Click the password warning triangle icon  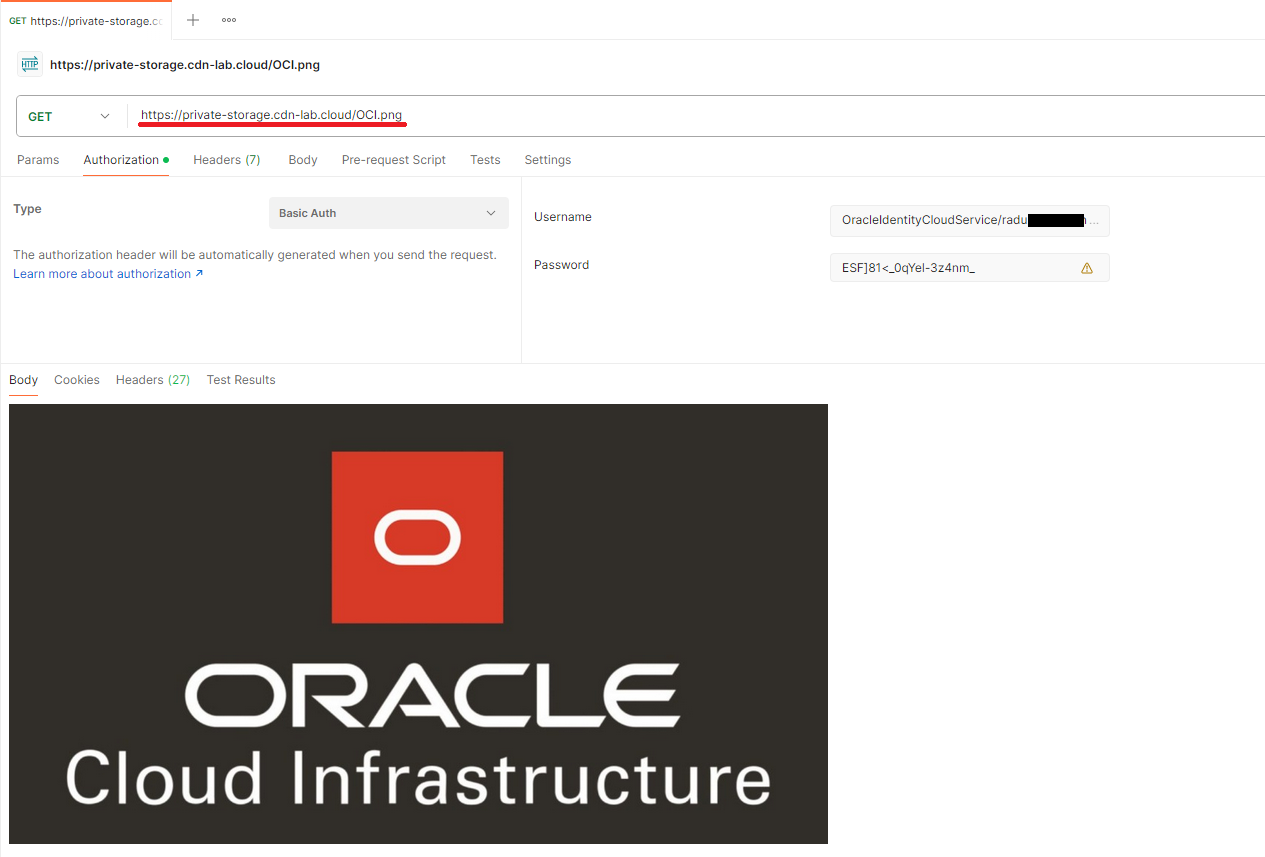pyautogui.click(x=1087, y=268)
